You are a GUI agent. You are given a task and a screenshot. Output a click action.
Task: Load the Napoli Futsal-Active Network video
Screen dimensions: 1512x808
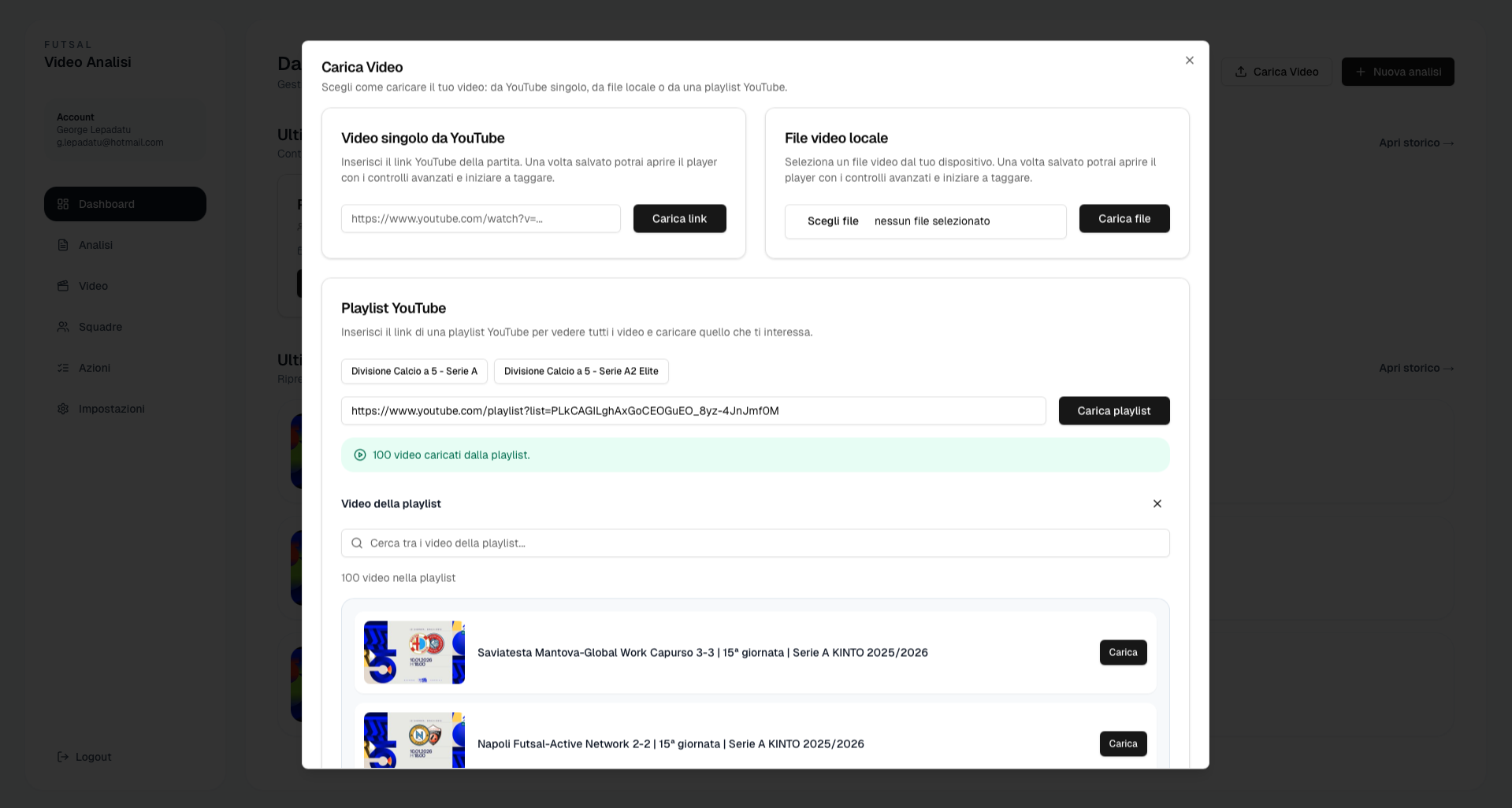1124,744
